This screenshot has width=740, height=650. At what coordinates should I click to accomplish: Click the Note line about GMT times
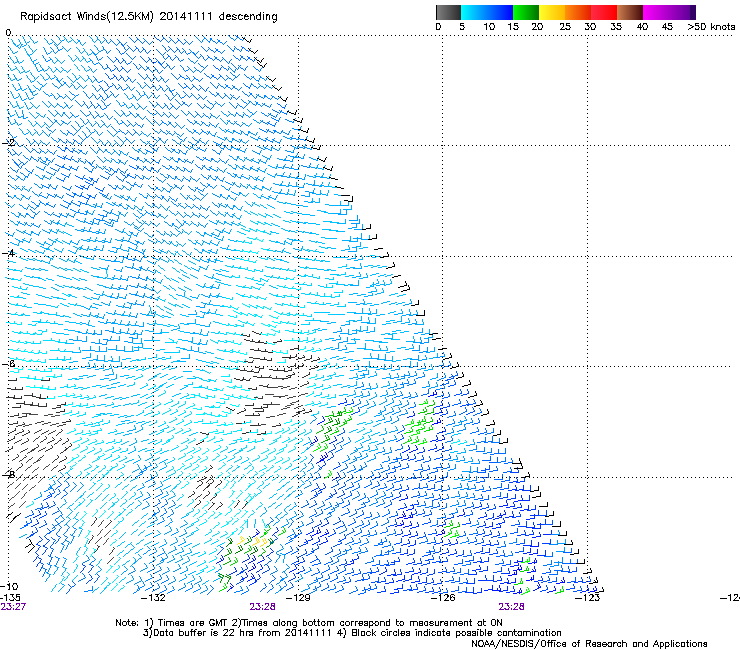coord(309,623)
